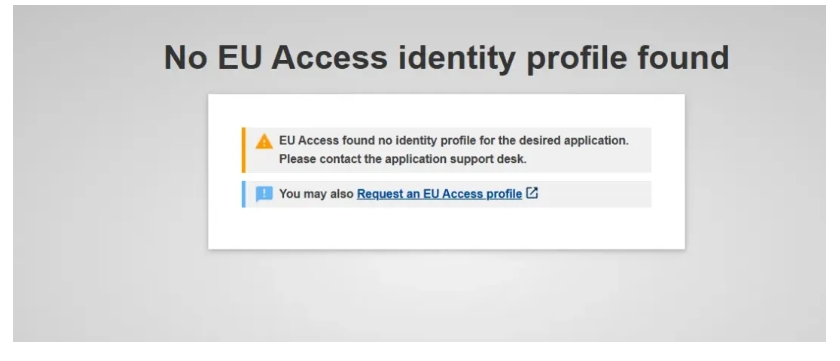
Task: Click the Please contact the application support desk line
Action: (403, 159)
